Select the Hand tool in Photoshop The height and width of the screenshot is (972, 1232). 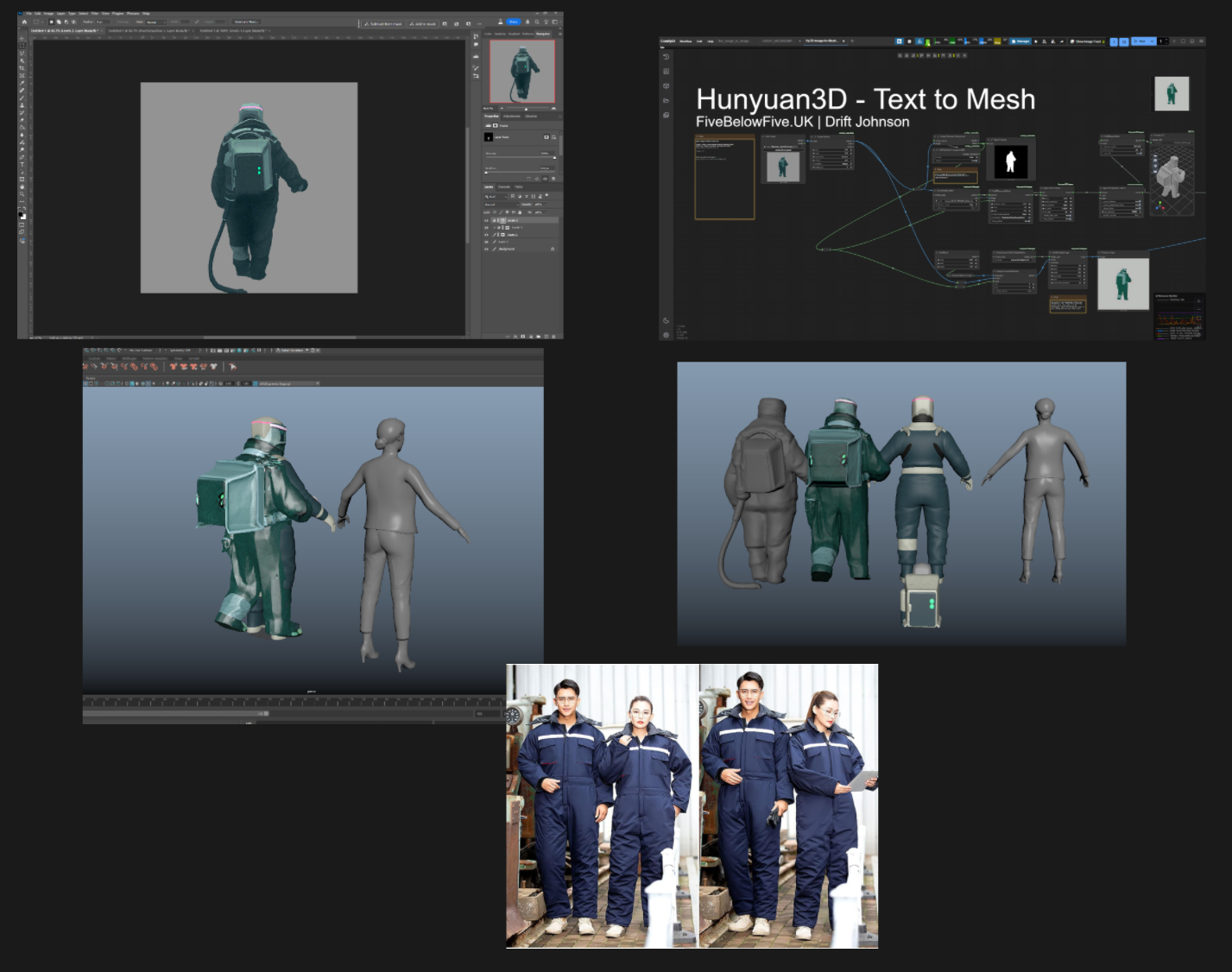[x=22, y=186]
